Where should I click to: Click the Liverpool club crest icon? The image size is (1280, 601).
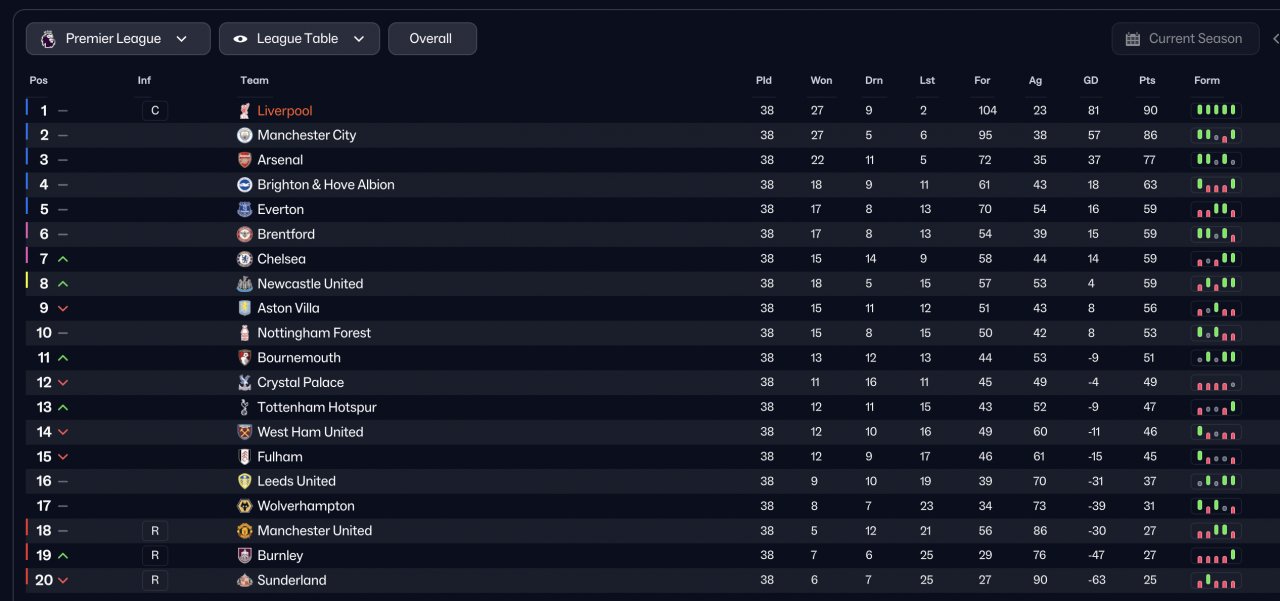(x=245, y=111)
